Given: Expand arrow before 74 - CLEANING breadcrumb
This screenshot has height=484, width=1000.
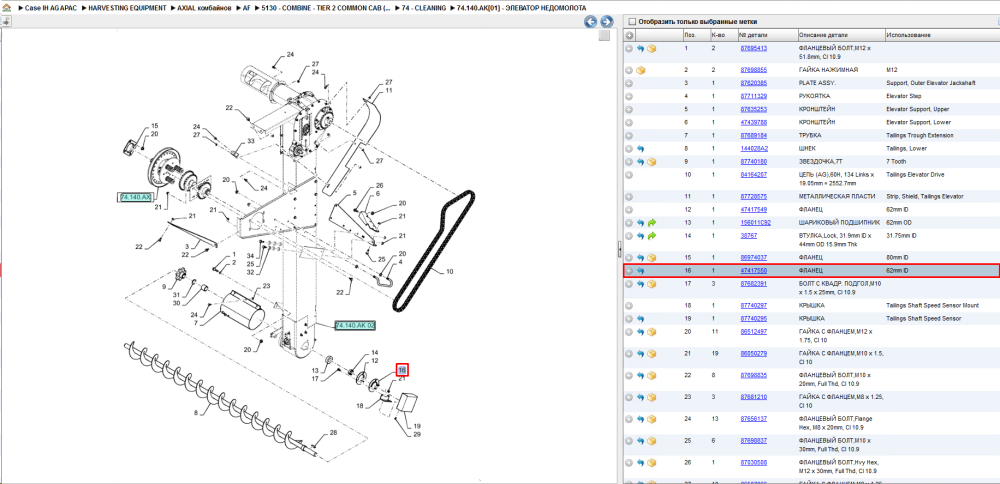Looking at the screenshot, I should [x=397, y=8].
